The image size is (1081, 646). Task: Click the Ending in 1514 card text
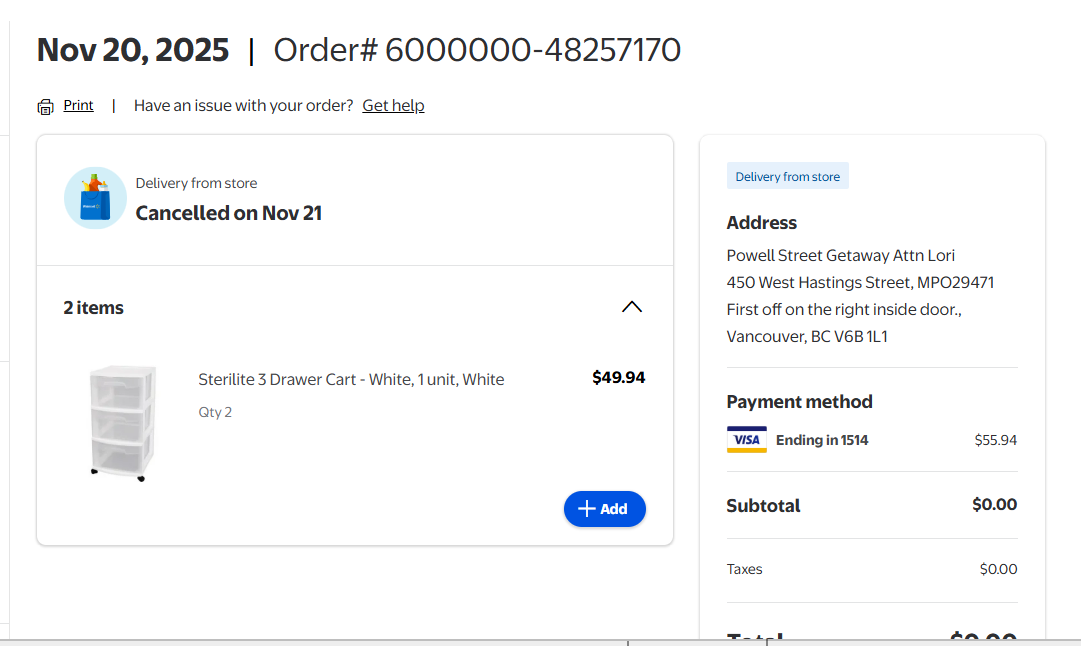point(822,440)
